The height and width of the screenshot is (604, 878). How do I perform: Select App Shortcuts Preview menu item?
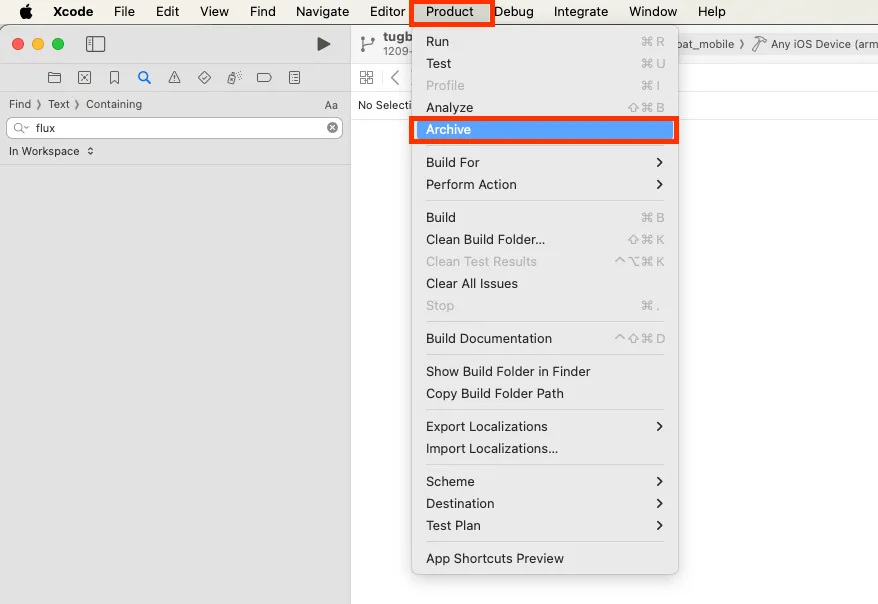pyautogui.click(x=545, y=559)
